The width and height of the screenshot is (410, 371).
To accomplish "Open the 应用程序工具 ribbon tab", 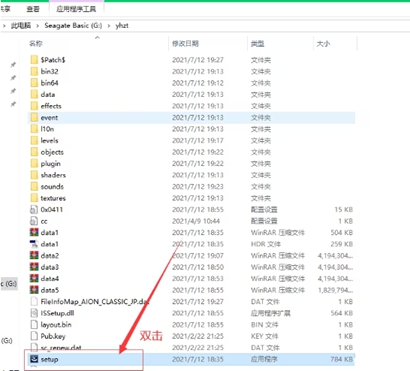I will click(x=76, y=9).
